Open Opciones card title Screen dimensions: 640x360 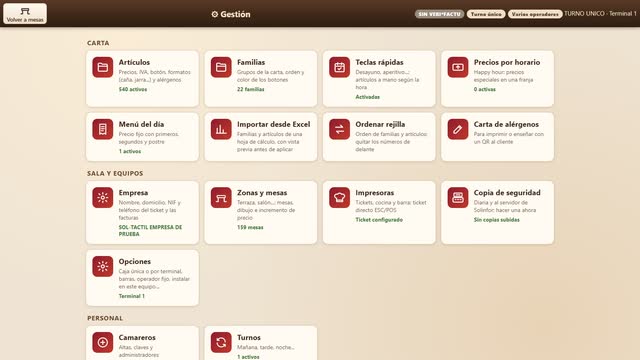coord(135,261)
